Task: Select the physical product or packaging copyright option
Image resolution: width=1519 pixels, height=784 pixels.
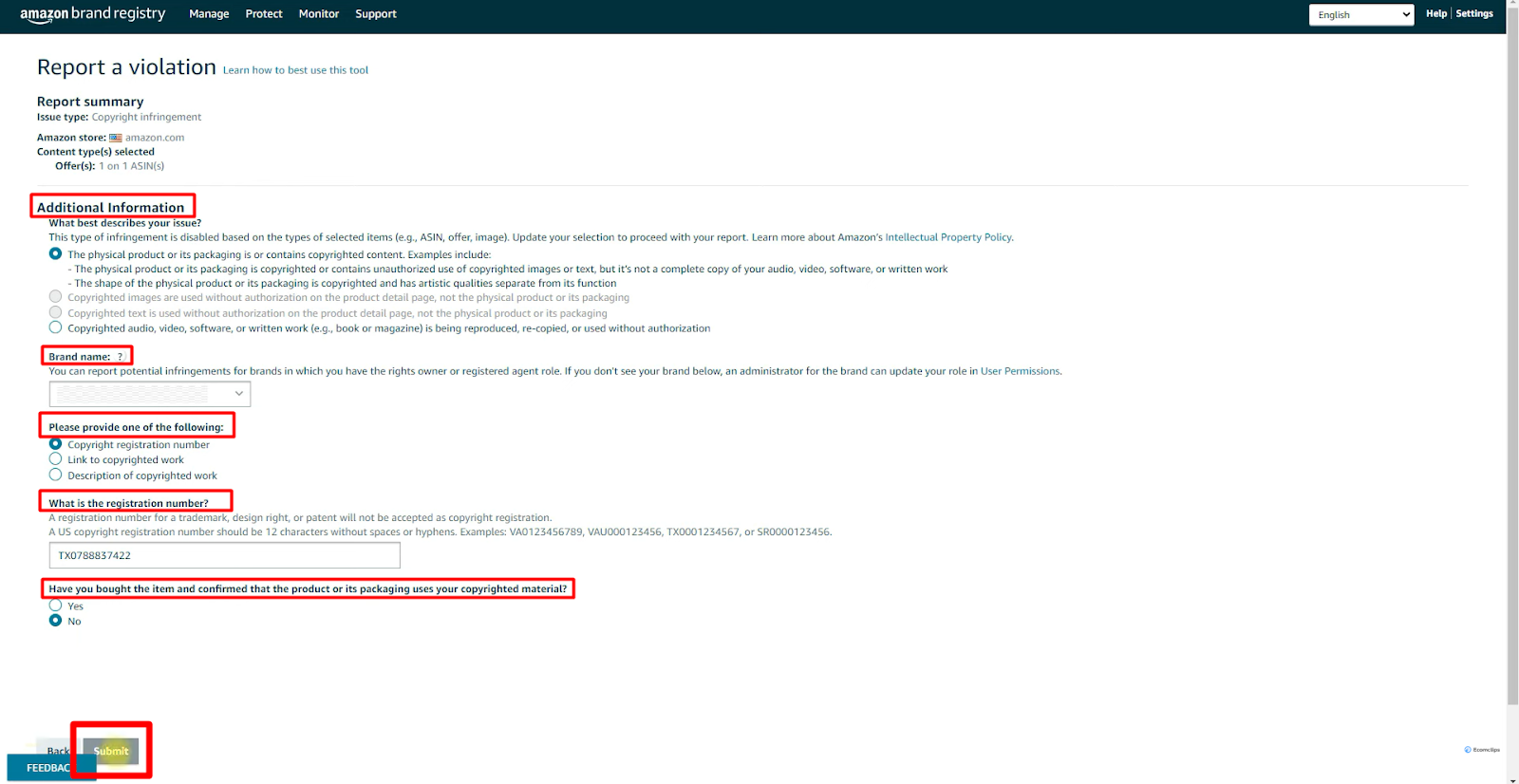Action: pos(55,253)
